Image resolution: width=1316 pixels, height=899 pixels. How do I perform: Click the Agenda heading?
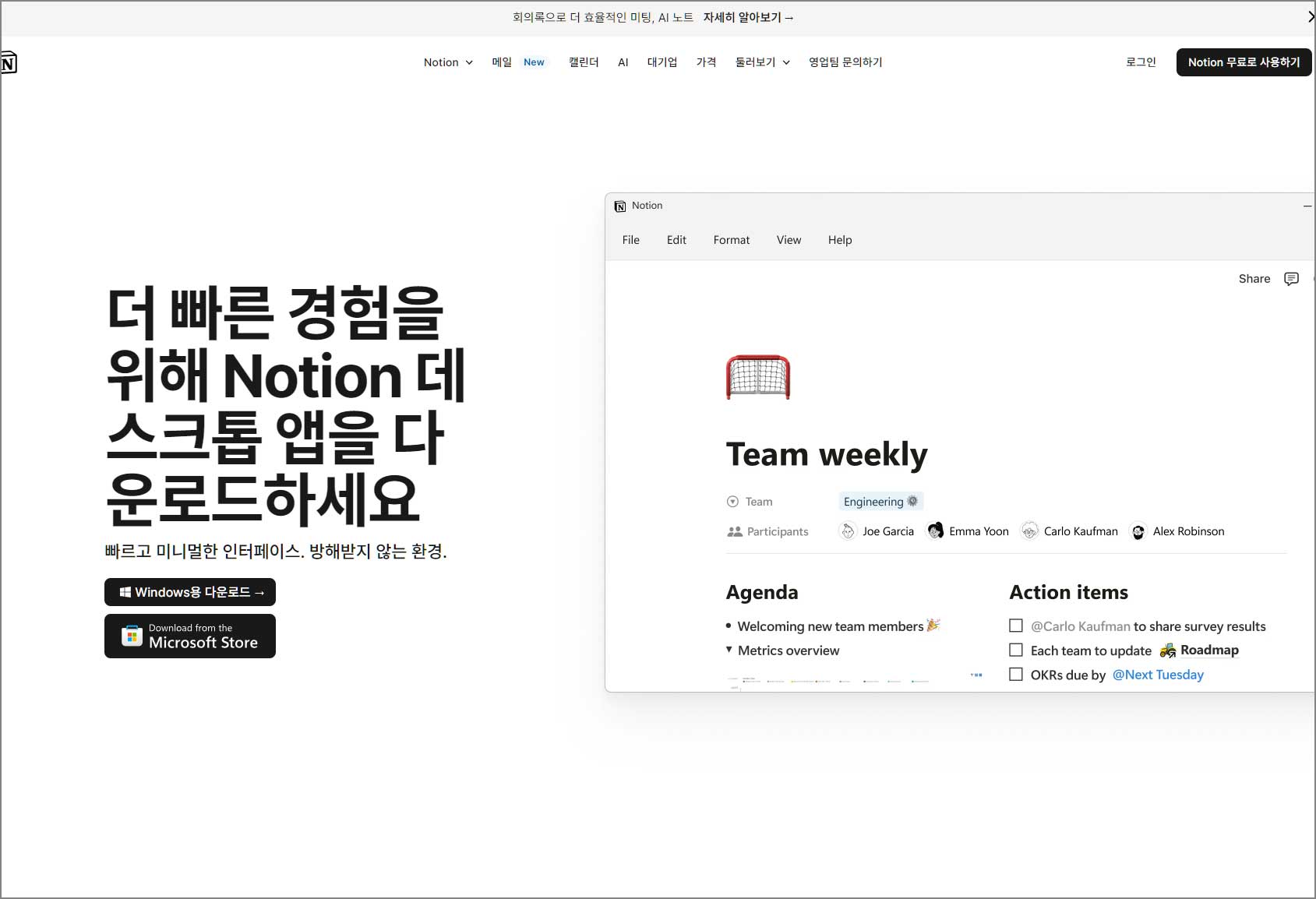(761, 592)
